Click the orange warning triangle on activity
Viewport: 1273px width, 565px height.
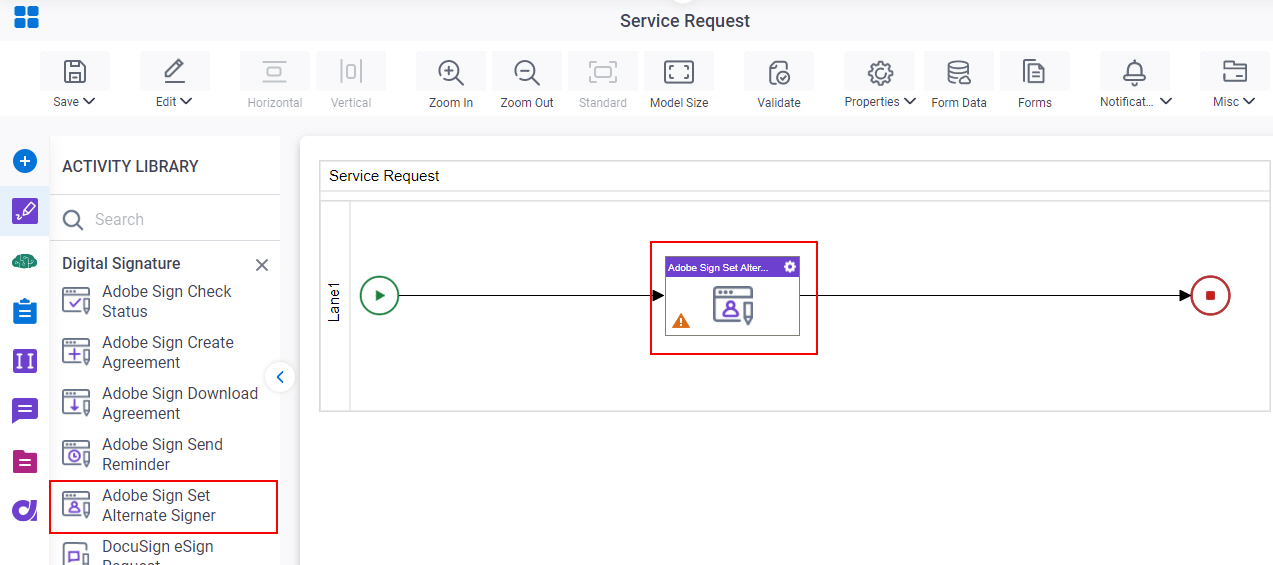[681, 321]
